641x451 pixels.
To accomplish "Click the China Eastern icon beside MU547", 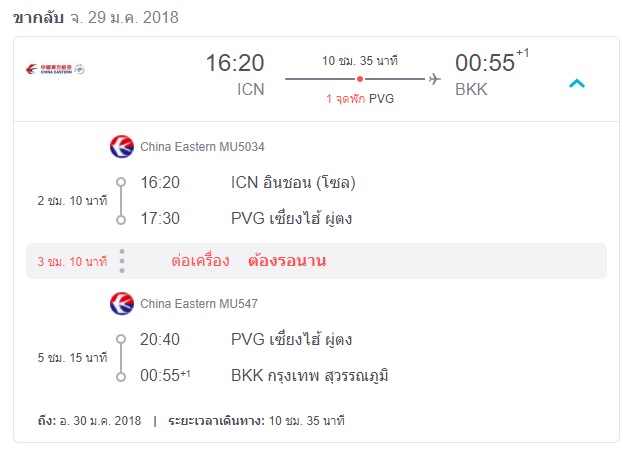I will coord(122,303).
